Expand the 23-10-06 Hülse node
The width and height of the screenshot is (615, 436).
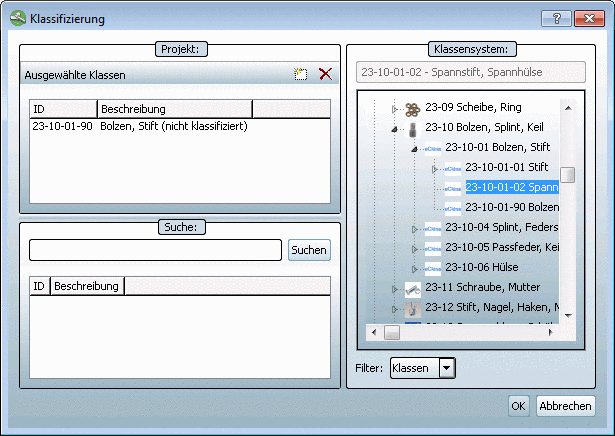pos(415,269)
